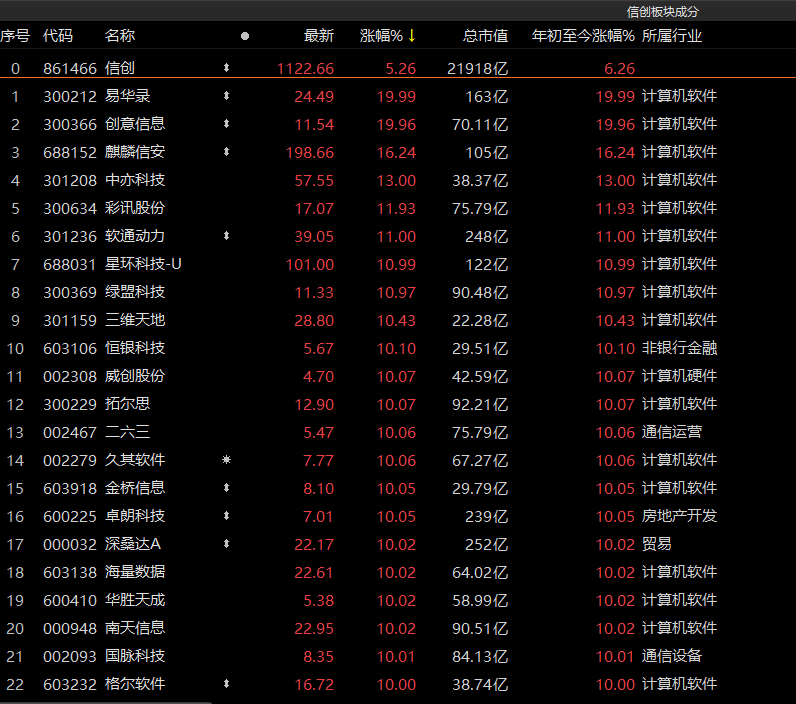Select stock name 深桑达A
The height and width of the screenshot is (704, 796).
coord(133,544)
